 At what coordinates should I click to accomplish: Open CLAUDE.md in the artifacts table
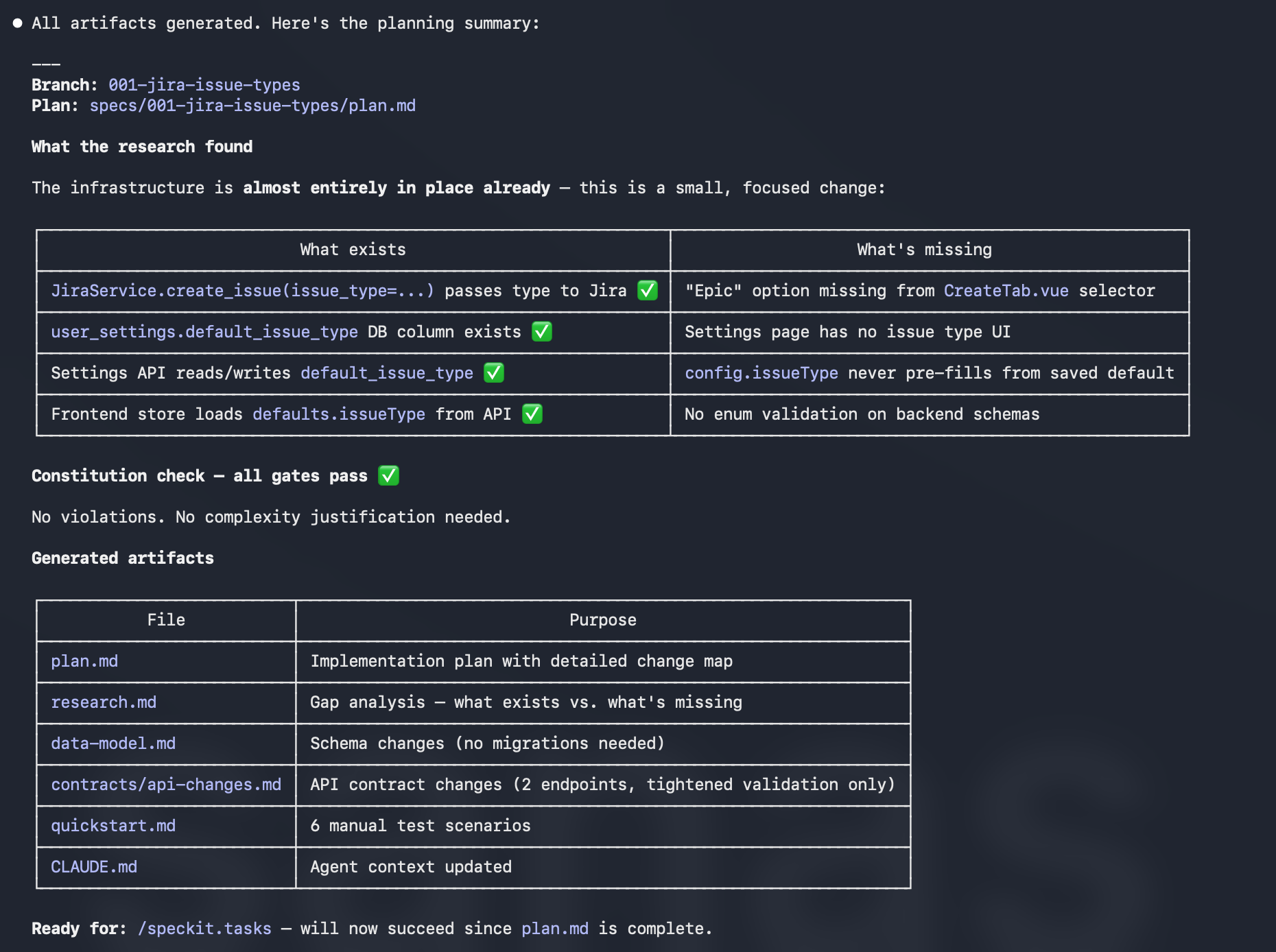[x=94, y=867]
